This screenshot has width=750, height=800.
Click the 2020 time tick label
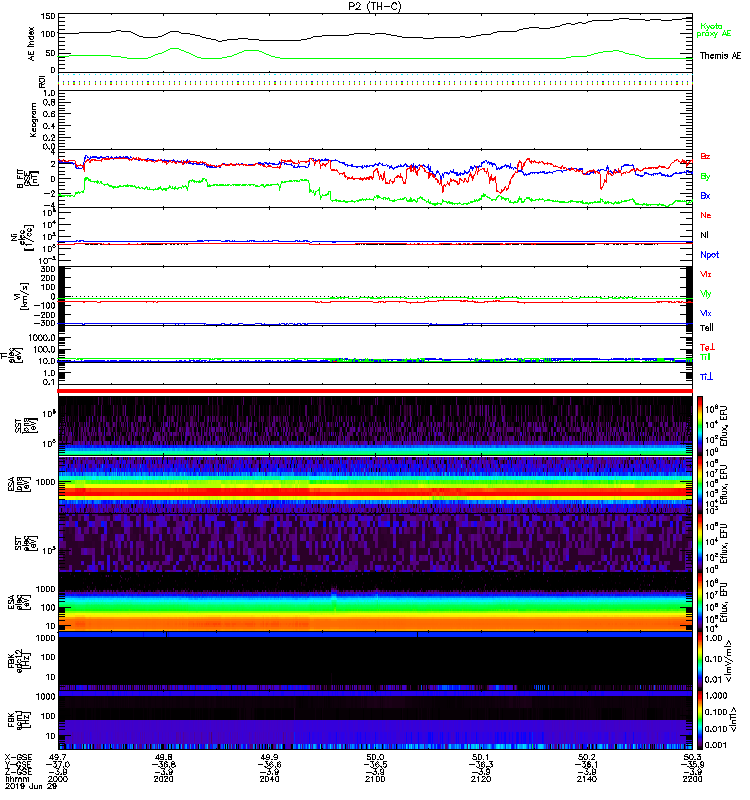point(164,779)
